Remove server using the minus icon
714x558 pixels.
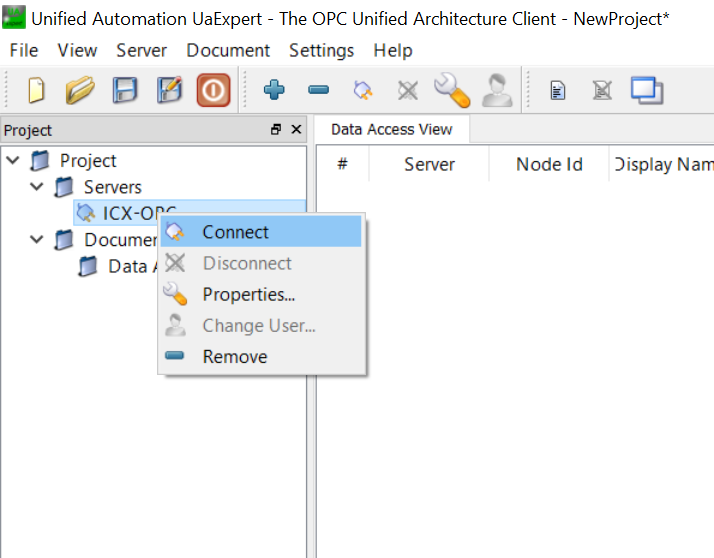(x=318, y=91)
